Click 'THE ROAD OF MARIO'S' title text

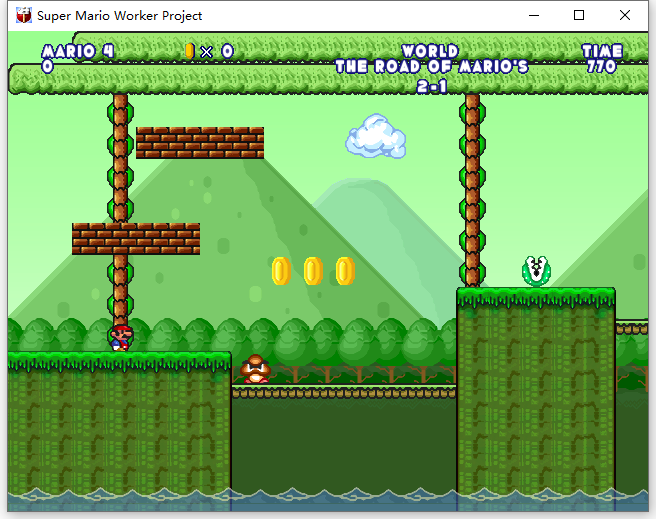[432, 66]
